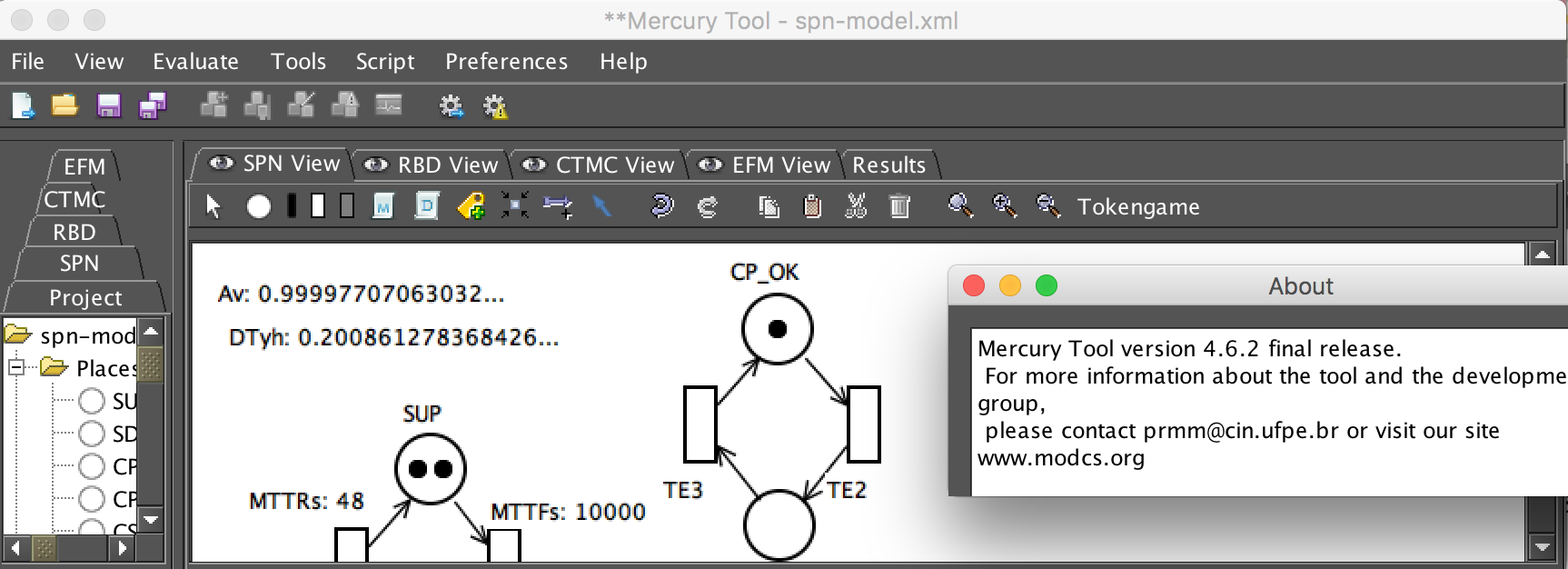Reset zoom with magnifier icon
Viewport: 1568px width, 569px height.
960,206
